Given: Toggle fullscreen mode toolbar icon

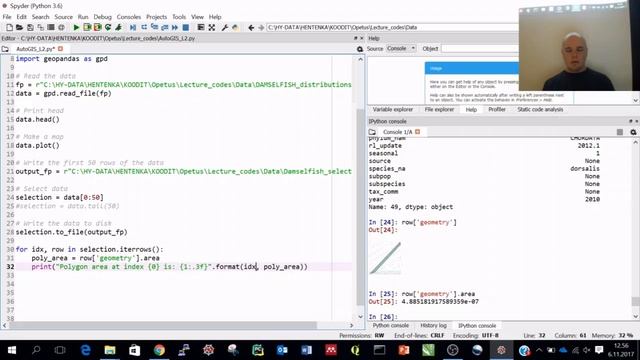Looking at the screenshot, I should pos(211,27).
